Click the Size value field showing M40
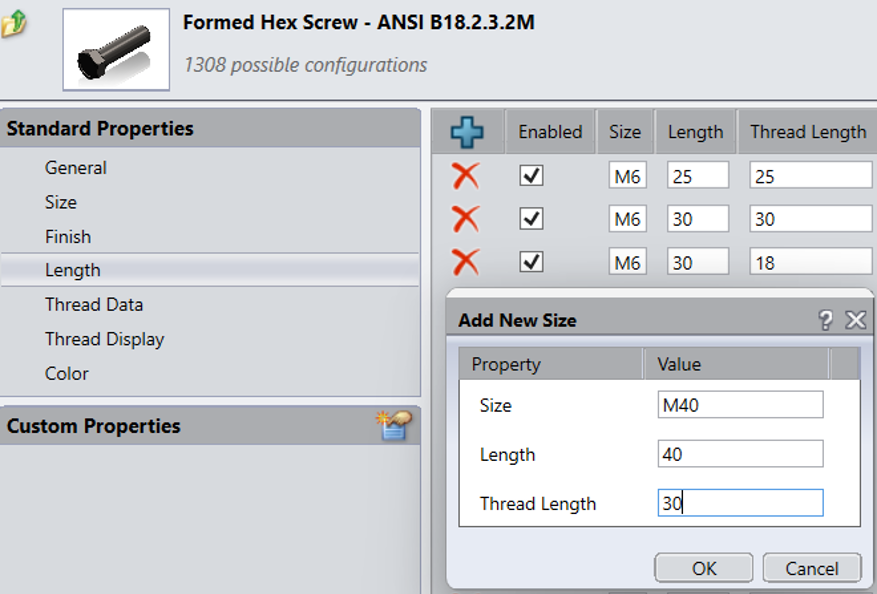 pyautogui.click(x=740, y=405)
